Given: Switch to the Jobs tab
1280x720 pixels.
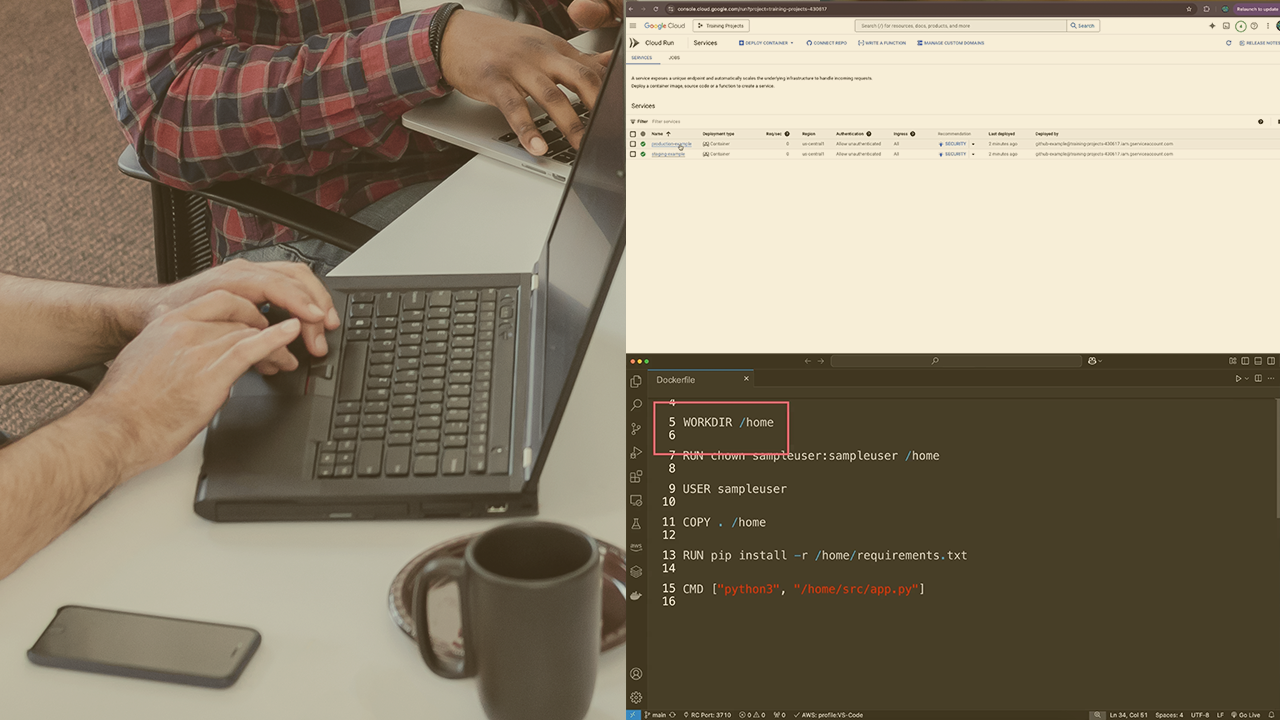Looking at the screenshot, I should coord(674,58).
